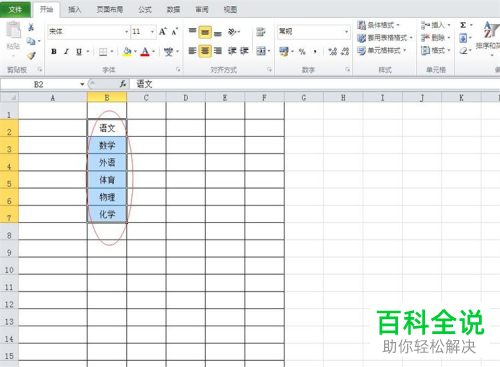
Task: Apply Comma Style
Action: point(315,51)
